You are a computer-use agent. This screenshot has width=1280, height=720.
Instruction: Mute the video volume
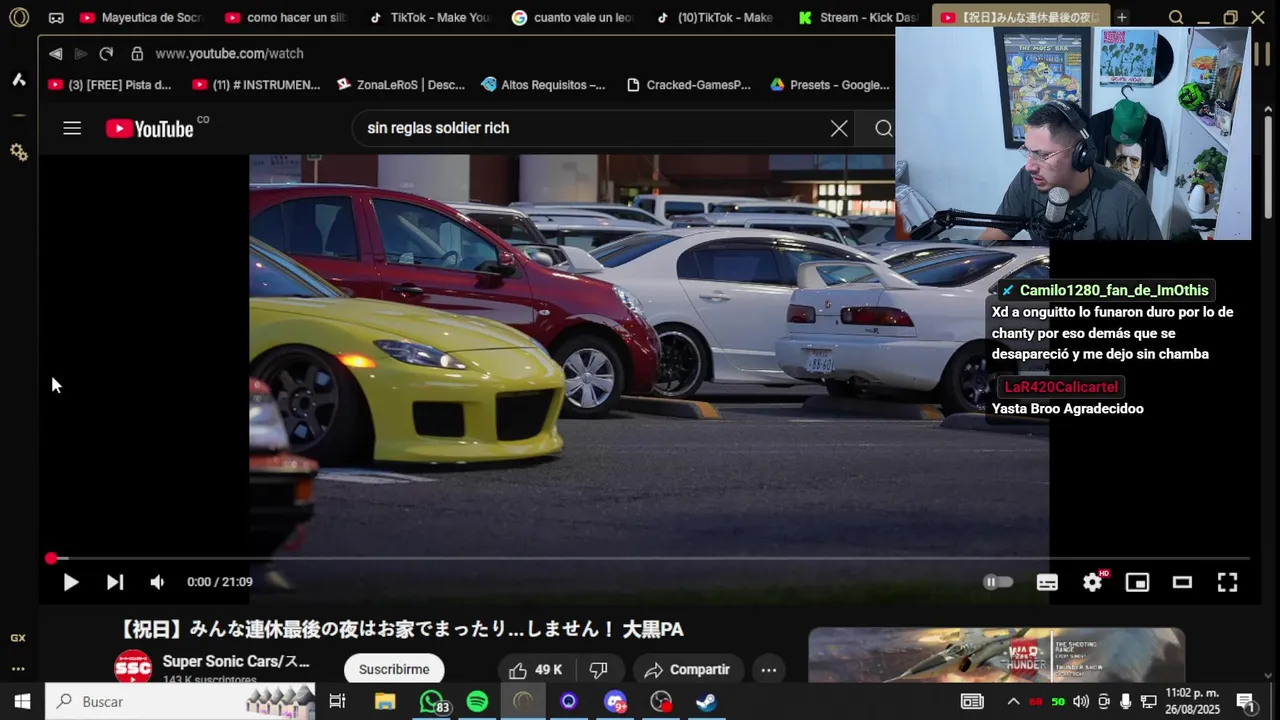(157, 582)
